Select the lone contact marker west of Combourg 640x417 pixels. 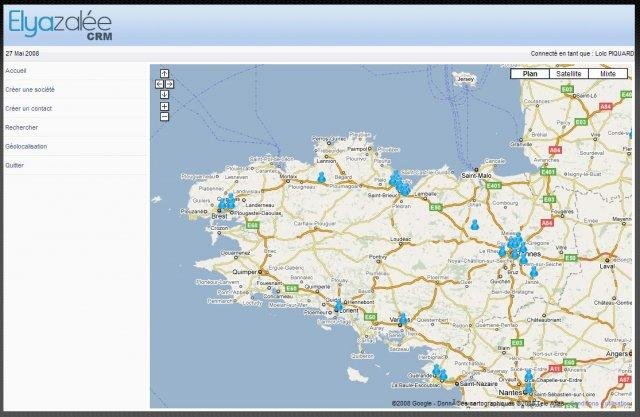point(474,225)
